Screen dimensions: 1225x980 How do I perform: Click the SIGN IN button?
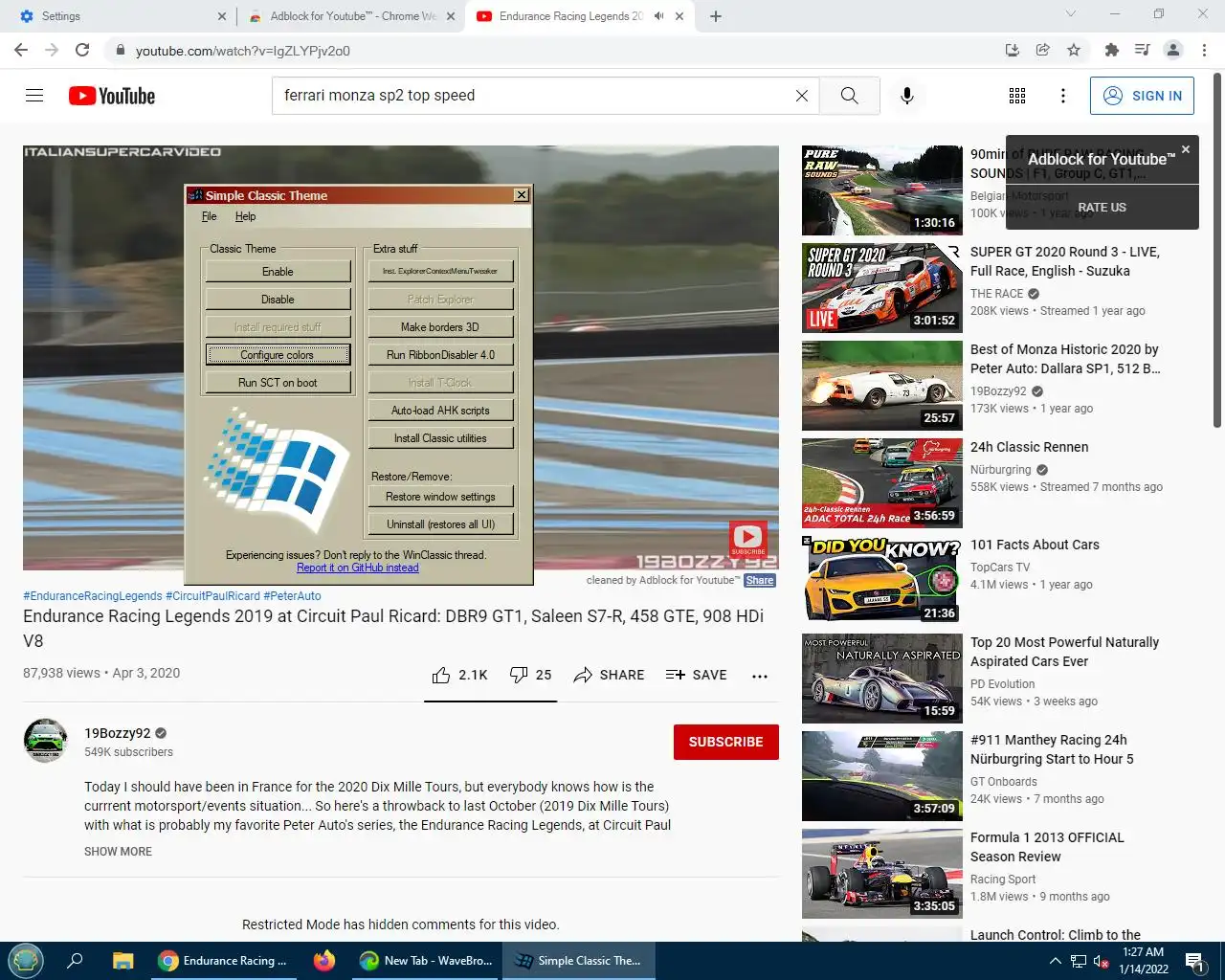click(1142, 96)
